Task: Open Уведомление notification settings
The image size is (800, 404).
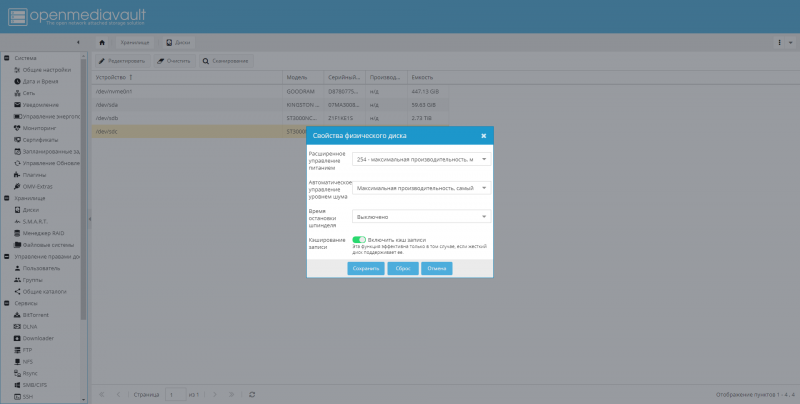Action: pos(36,105)
